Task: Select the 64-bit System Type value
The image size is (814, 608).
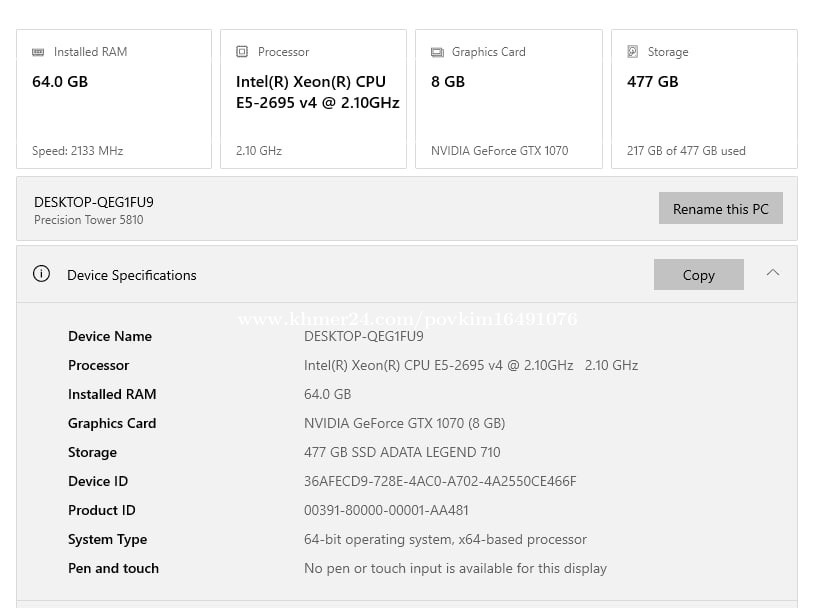Action: (445, 539)
